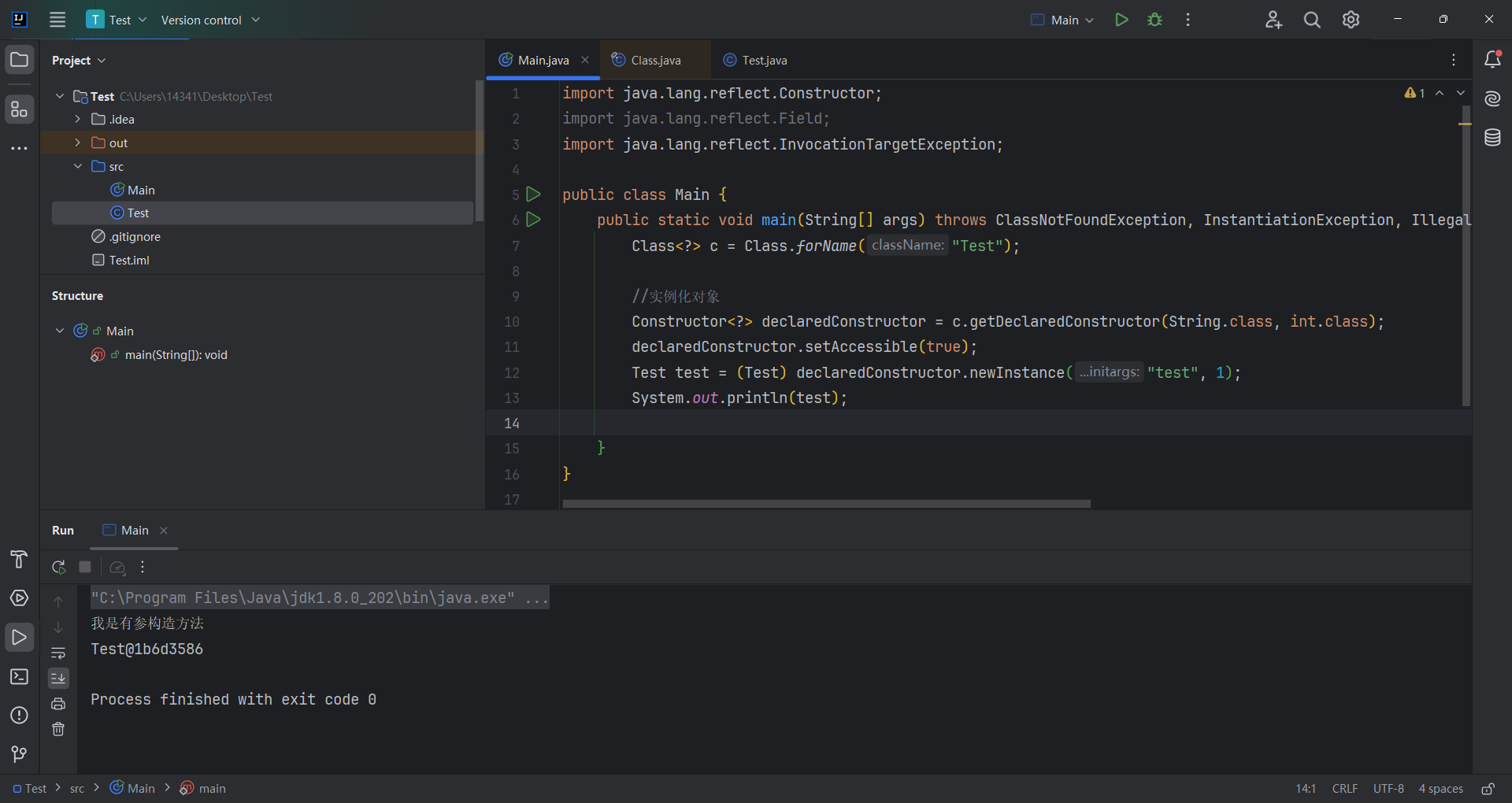The height and width of the screenshot is (803, 1512).
Task: Open IDE settings gear
Action: (1351, 20)
